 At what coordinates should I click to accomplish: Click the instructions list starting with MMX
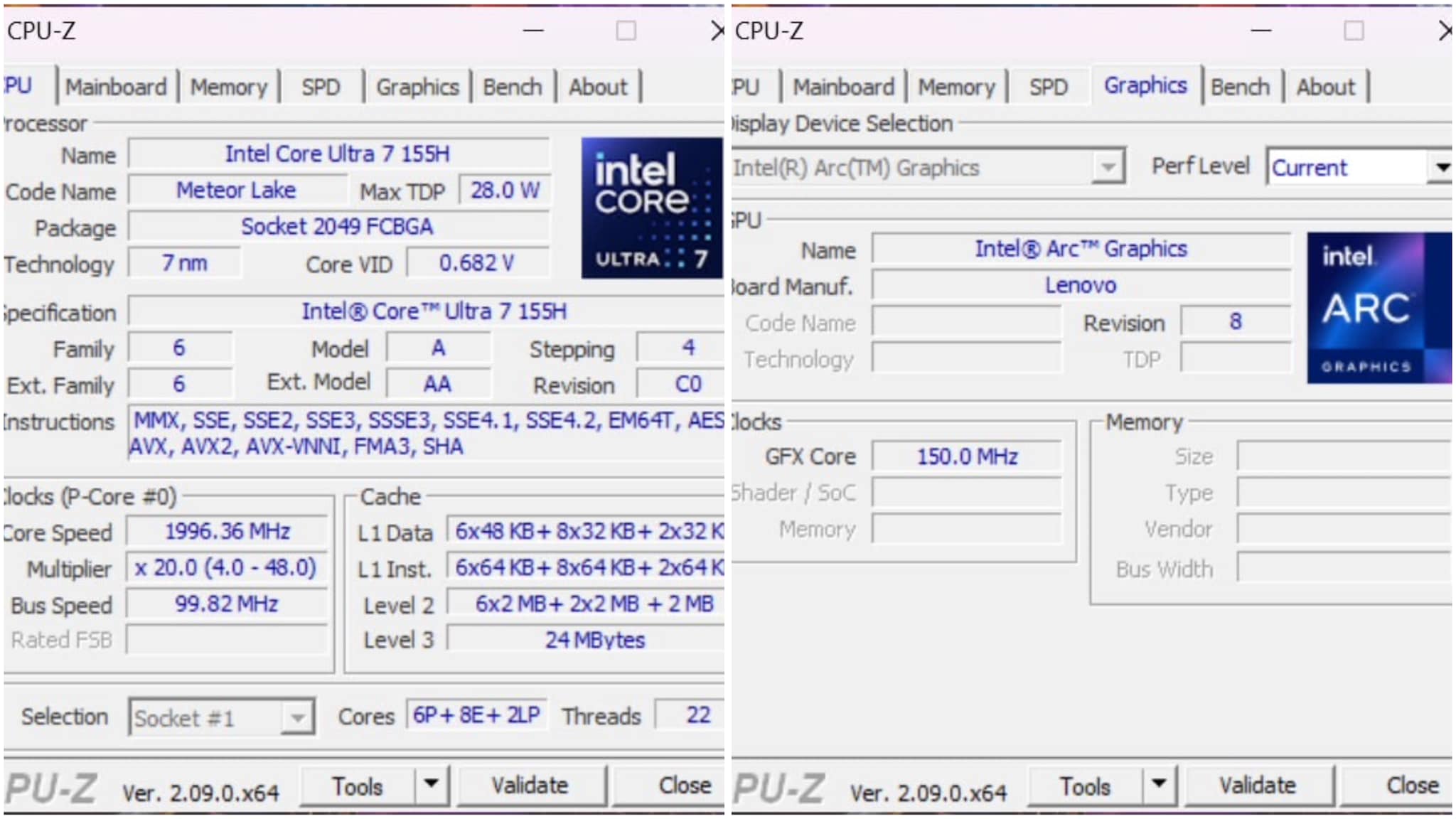(x=427, y=434)
